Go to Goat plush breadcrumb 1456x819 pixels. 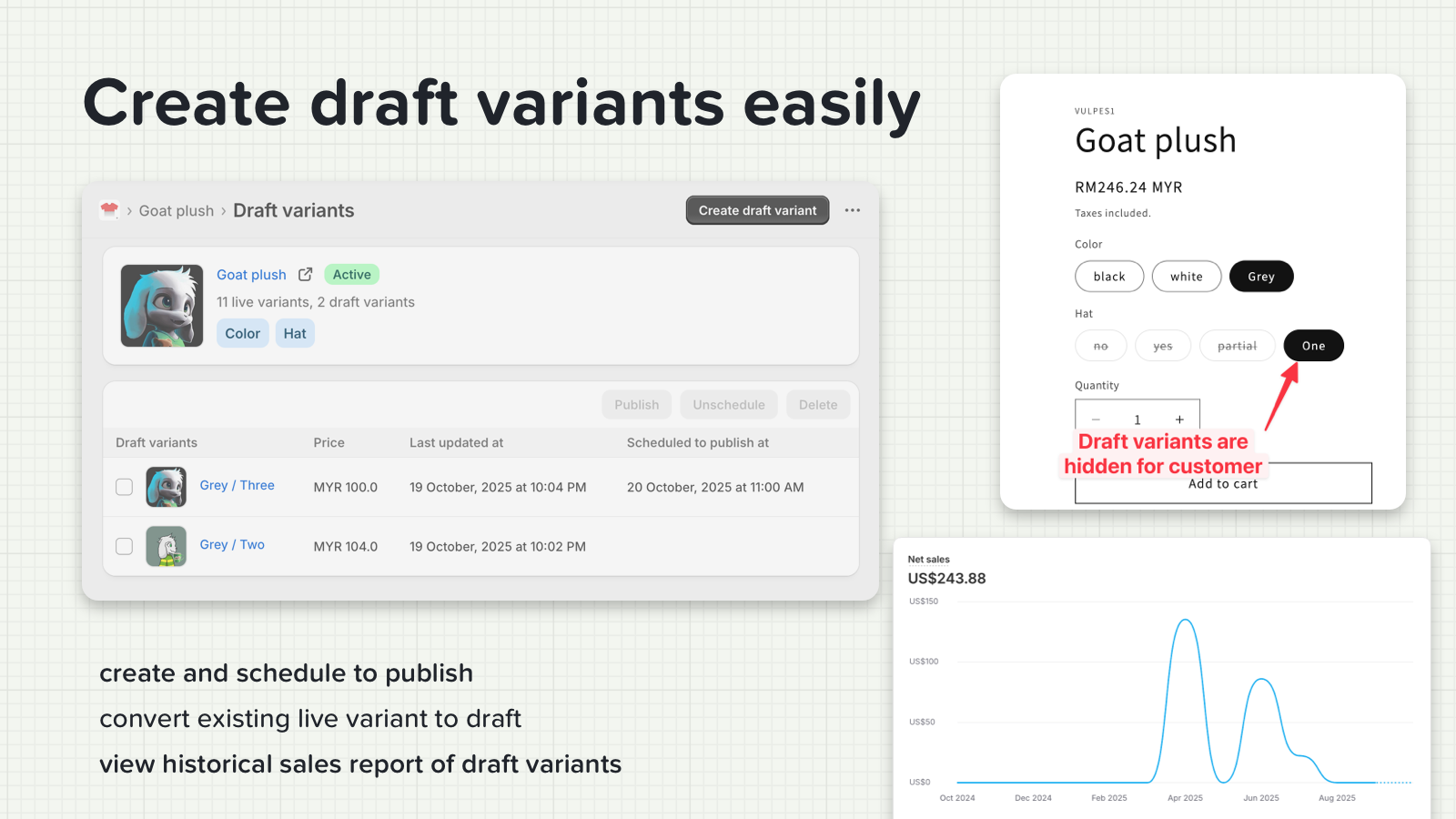click(x=177, y=211)
